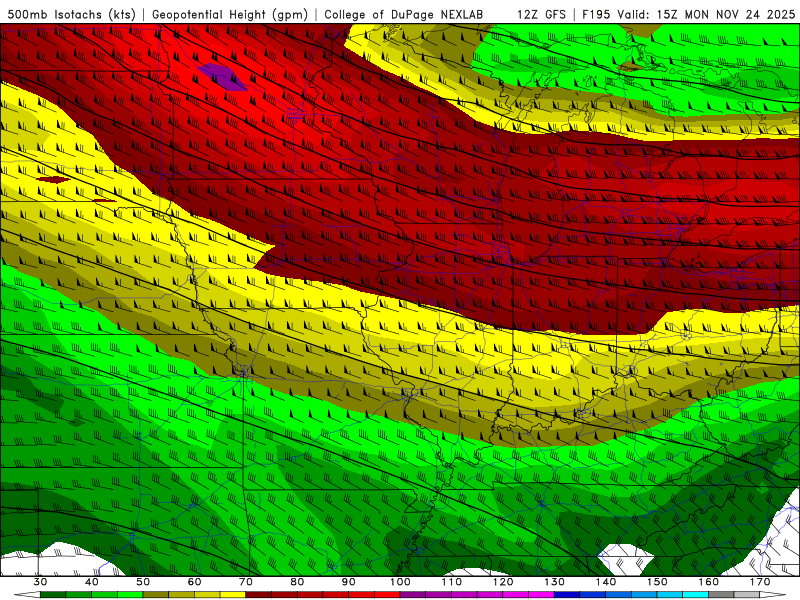The image size is (800, 600).
Task: Click the '60' legend value
Action: pyautogui.click(x=194, y=582)
